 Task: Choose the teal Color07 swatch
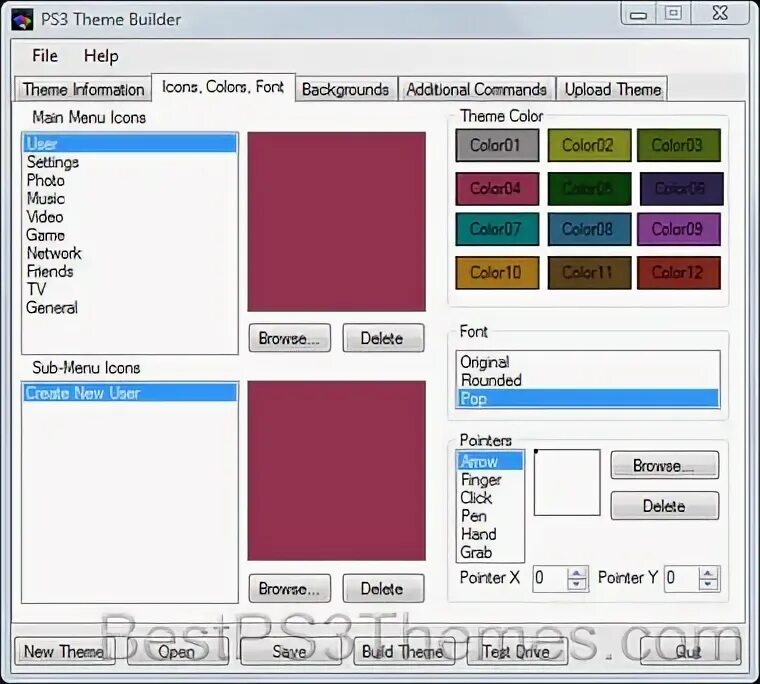497,229
